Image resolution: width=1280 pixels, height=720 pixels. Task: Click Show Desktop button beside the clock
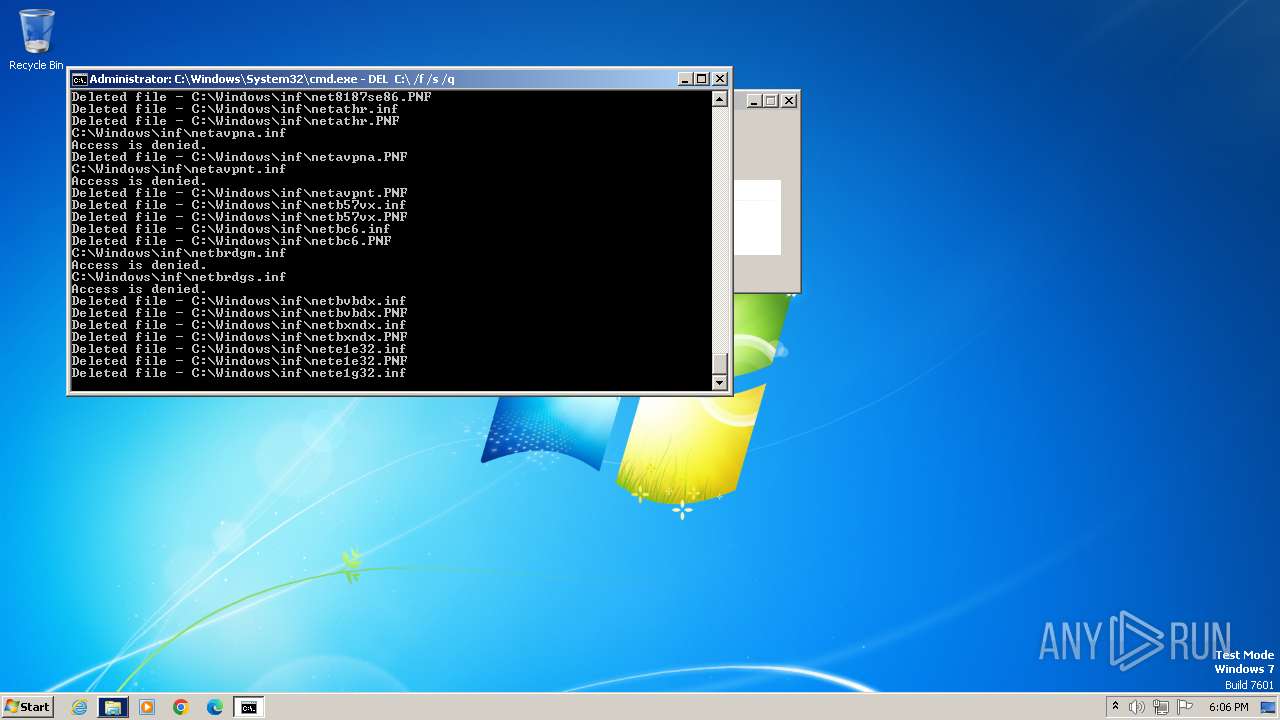[x=1268, y=707]
